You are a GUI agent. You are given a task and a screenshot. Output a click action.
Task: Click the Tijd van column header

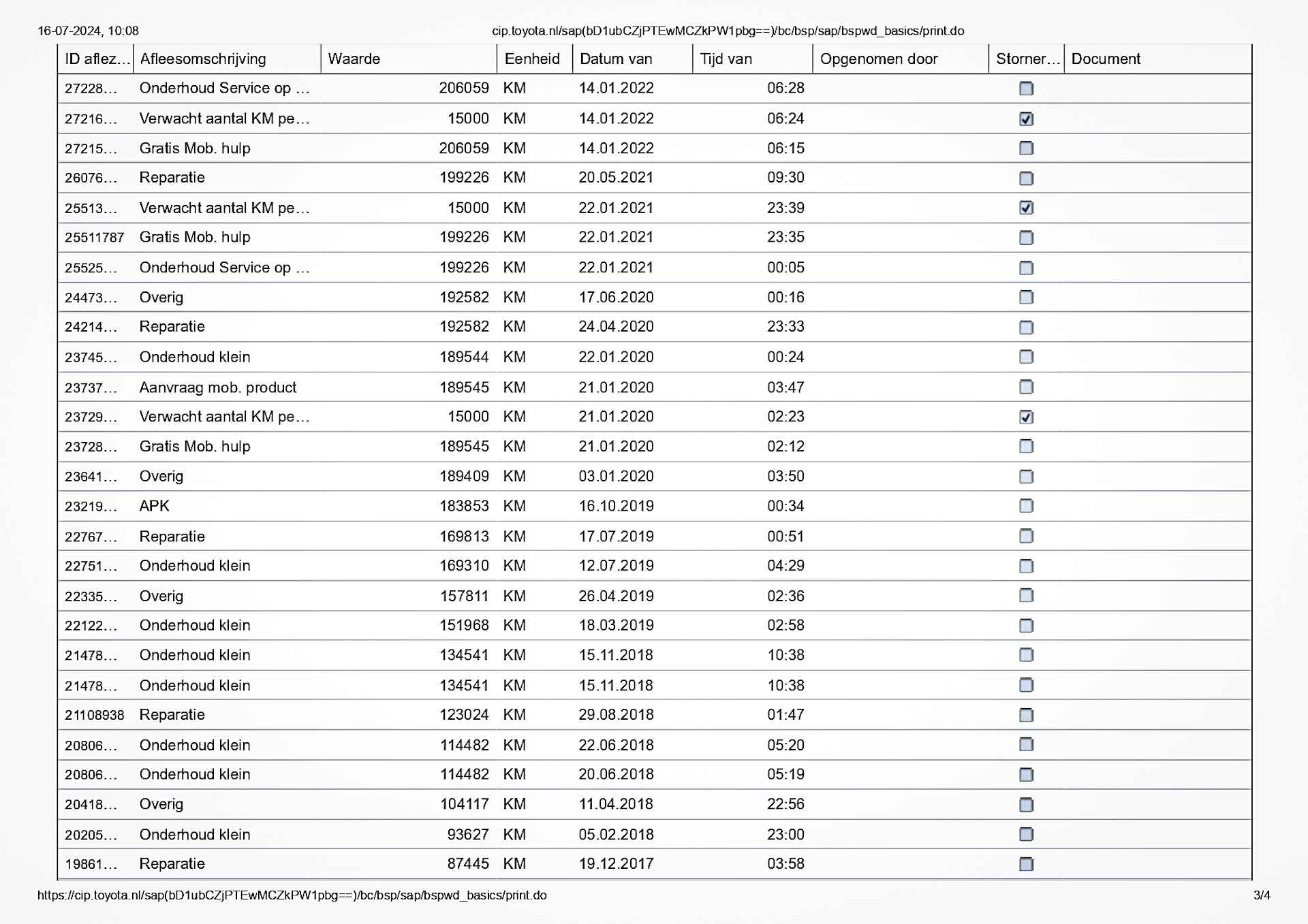pos(753,59)
